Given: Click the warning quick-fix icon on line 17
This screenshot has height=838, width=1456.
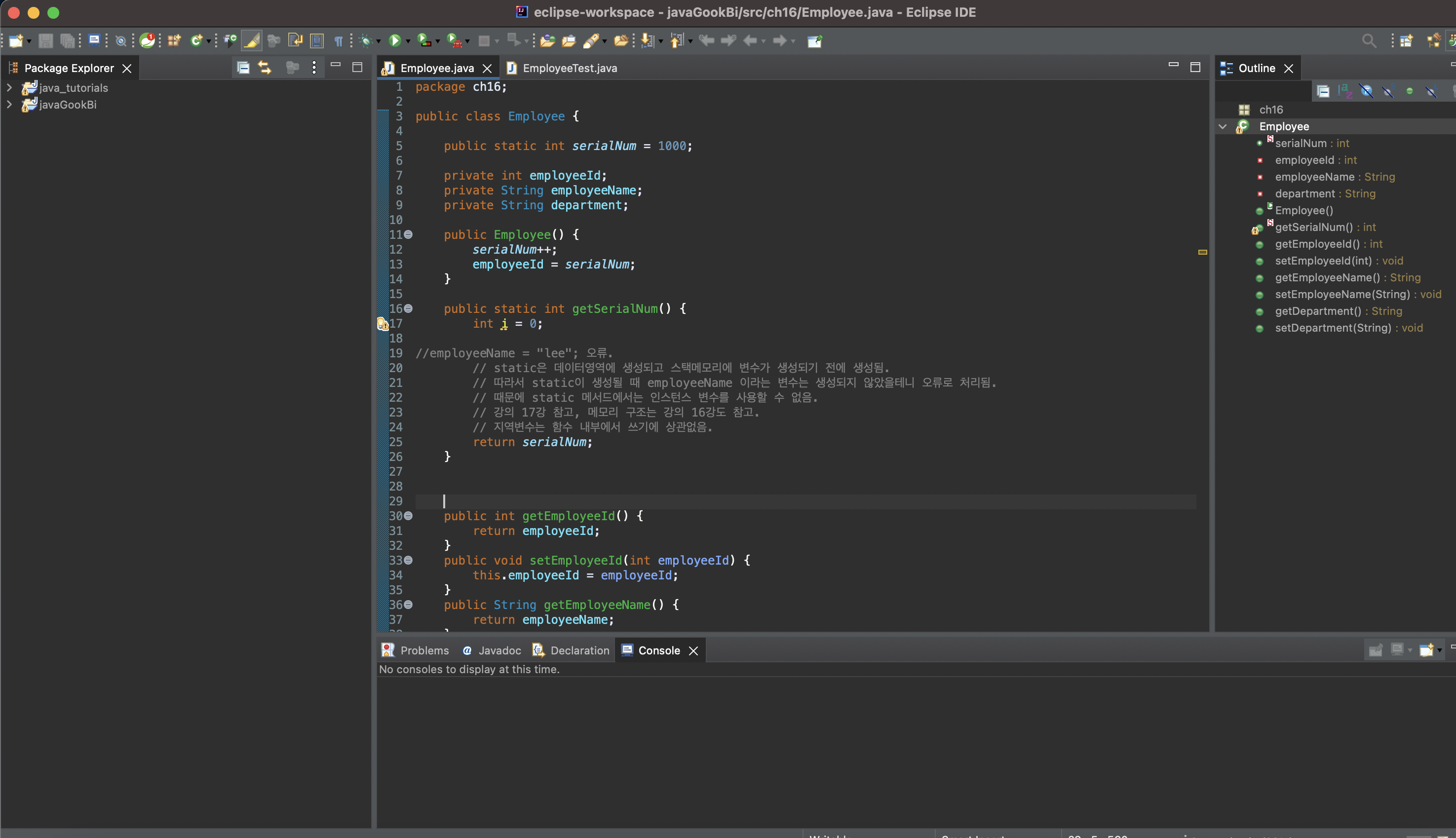Looking at the screenshot, I should (383, 324).
